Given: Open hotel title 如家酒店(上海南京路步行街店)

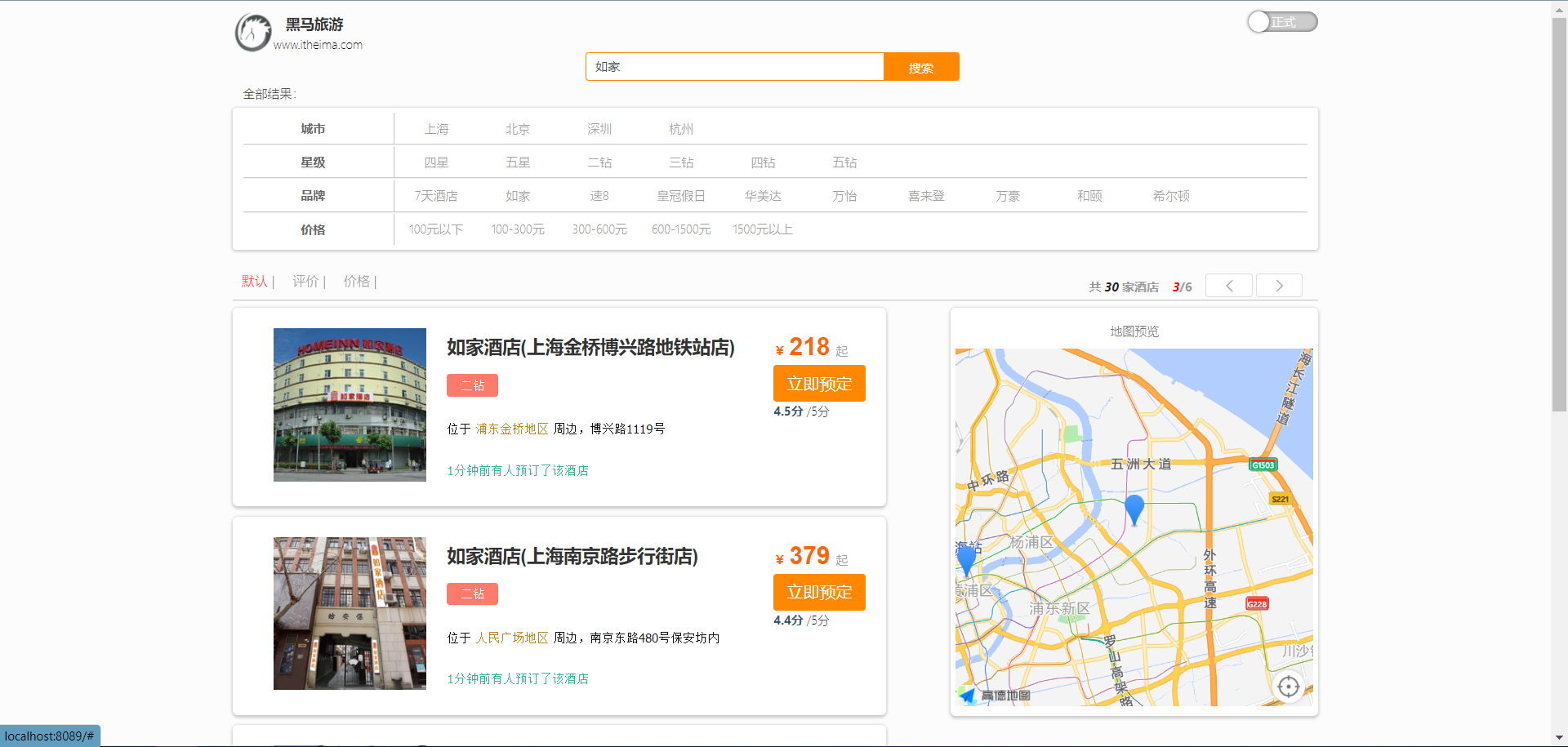Looking at the screenshot, I should 572,557.
